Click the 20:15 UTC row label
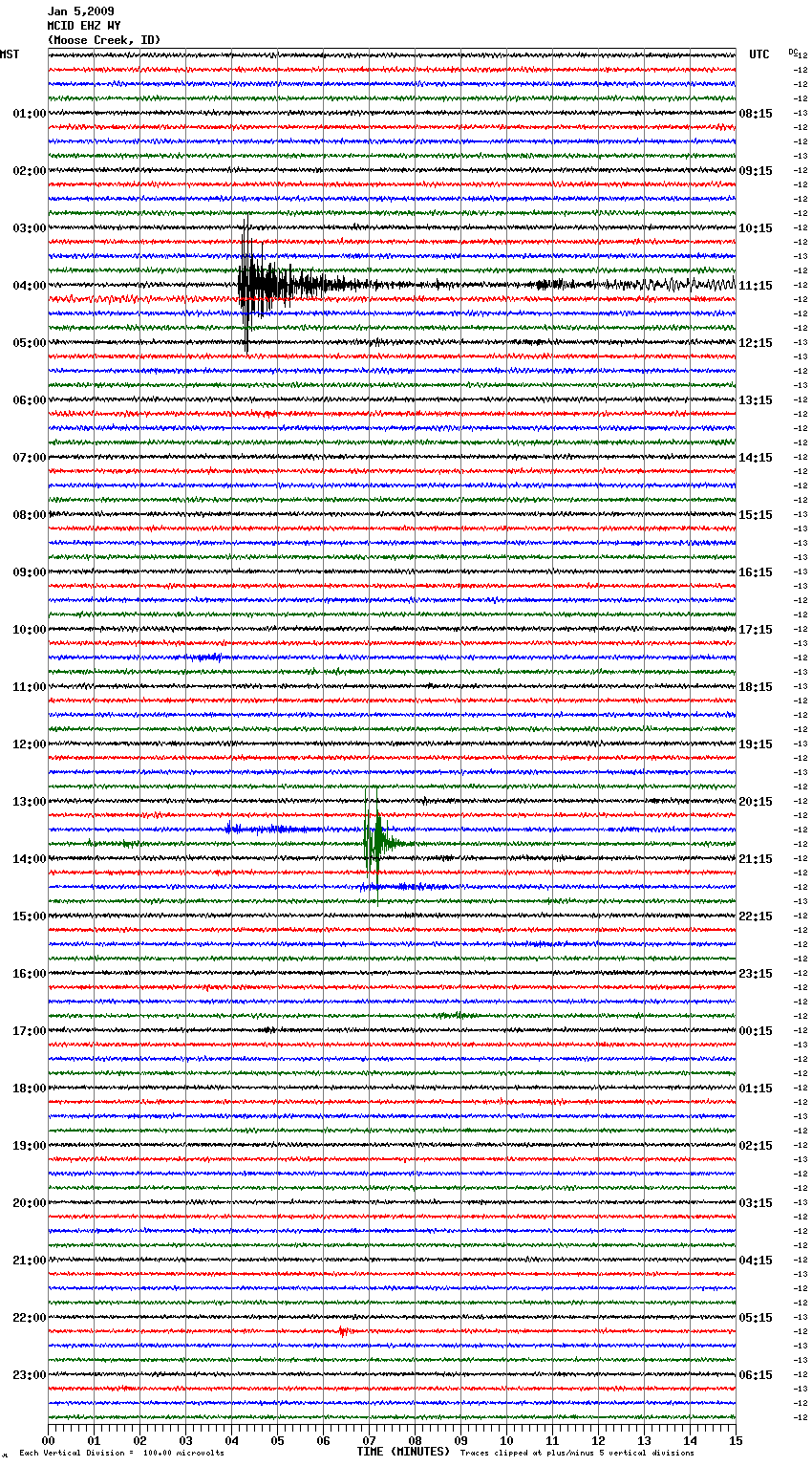Viewport: 812px width, 1466px height. pos(756,802)
